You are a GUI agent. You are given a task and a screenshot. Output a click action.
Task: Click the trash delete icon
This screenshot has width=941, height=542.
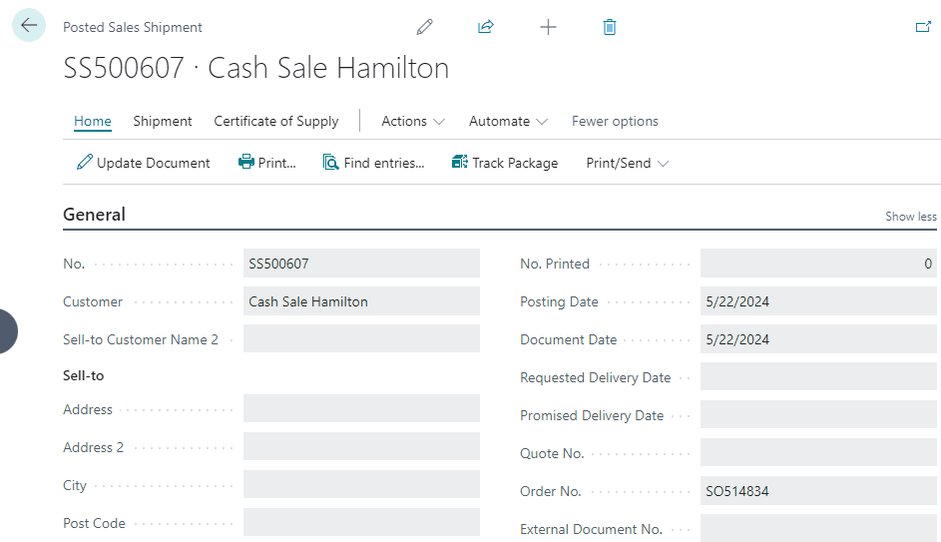(609, 27)
